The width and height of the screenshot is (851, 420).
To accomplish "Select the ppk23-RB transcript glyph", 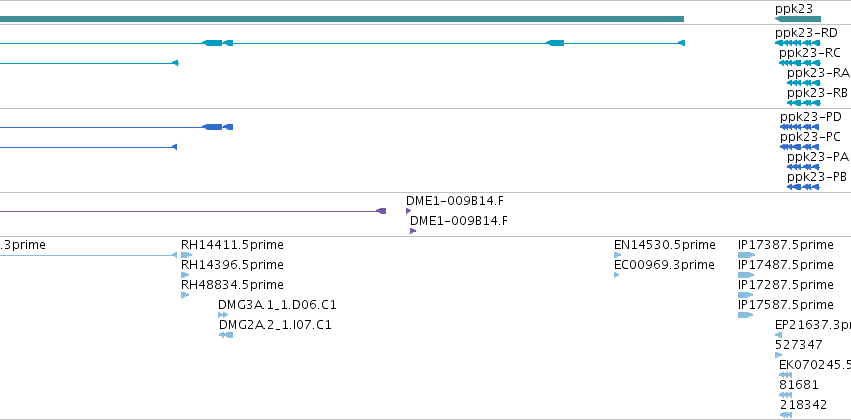I will pos(804,103).
